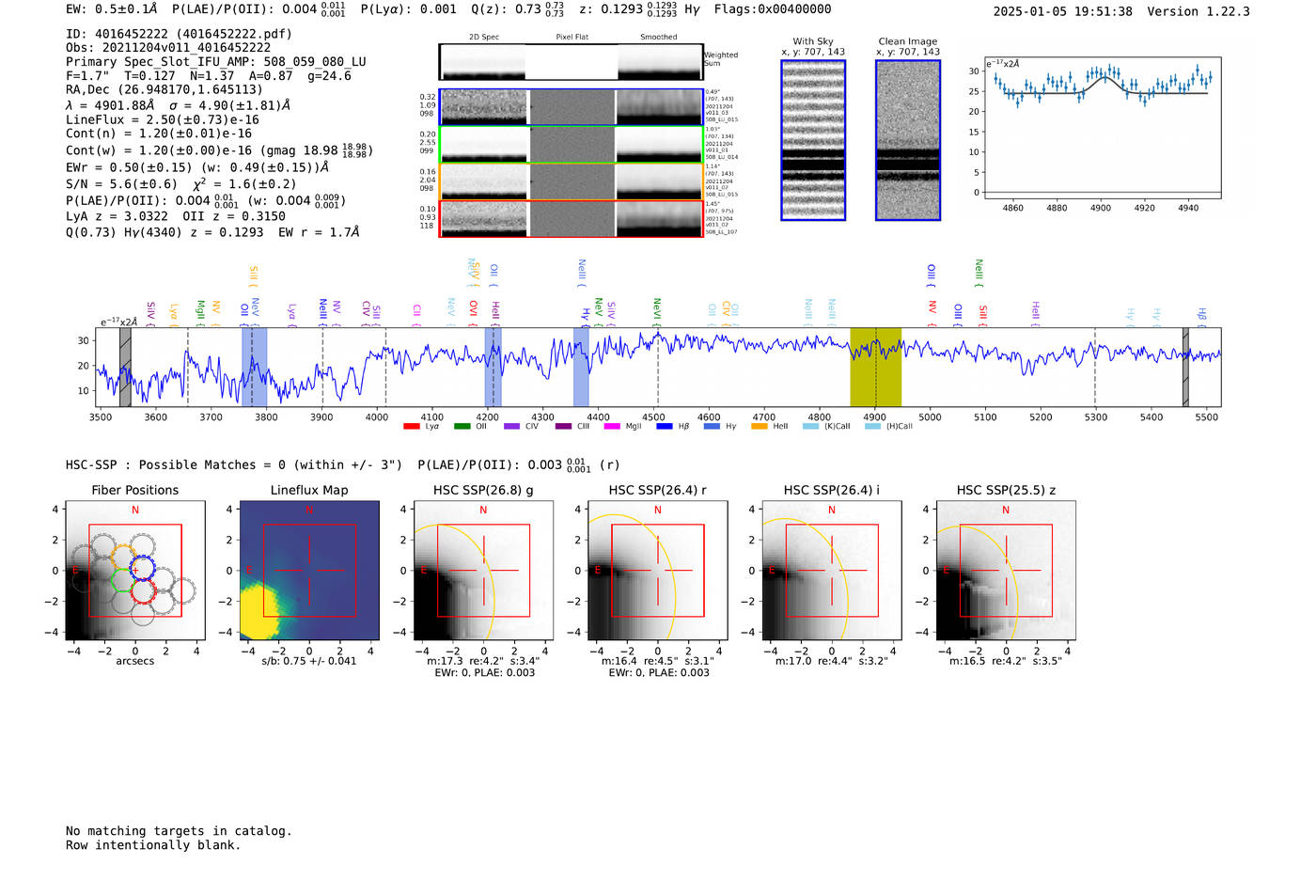Image resolution: width=1316 pixels, height=896 pixels.
Task: Click the Gaussian emission line fit plot
Action: pos(1102,128)
